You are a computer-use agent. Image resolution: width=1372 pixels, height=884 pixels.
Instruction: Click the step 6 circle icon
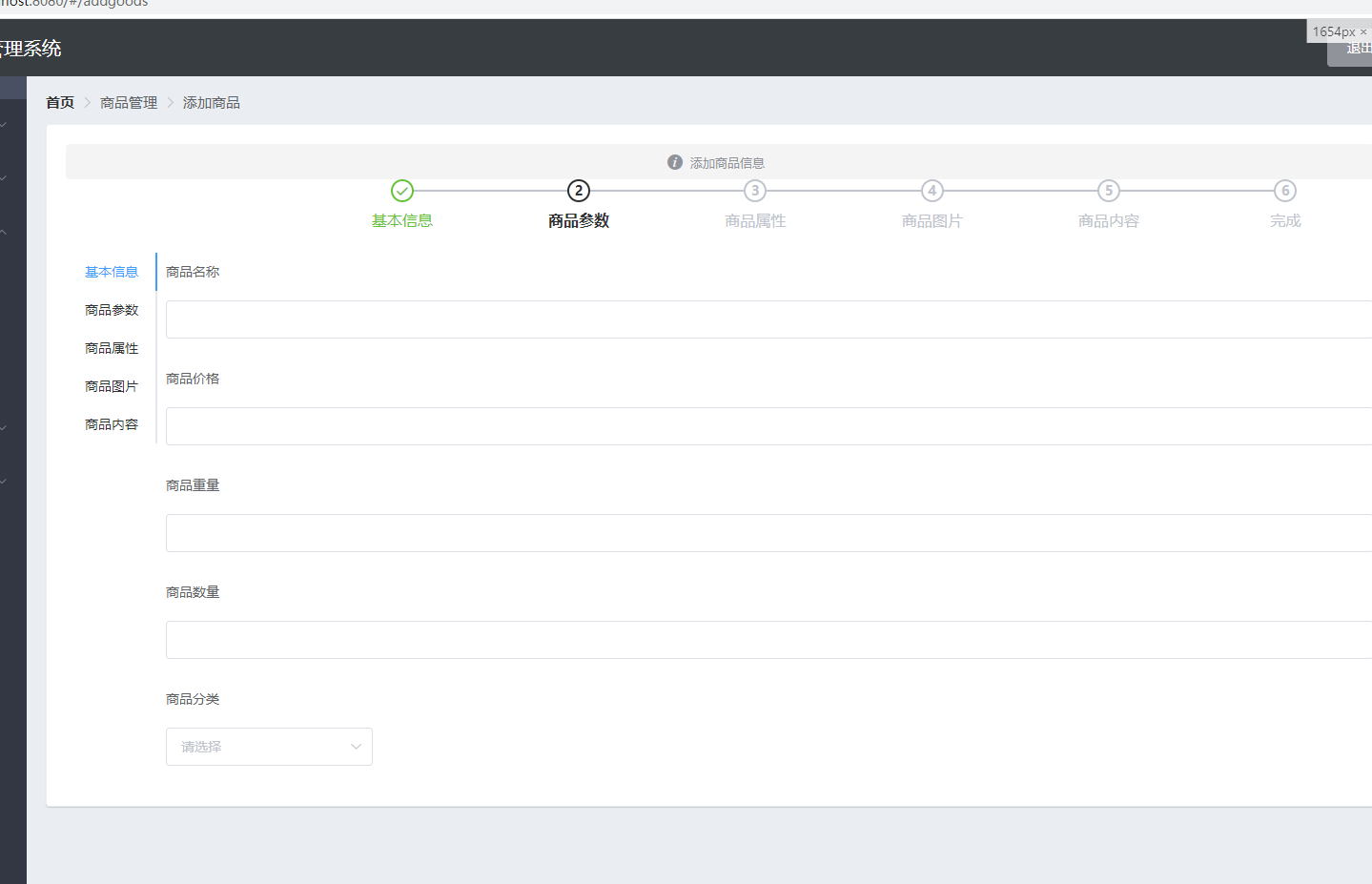pos(1285,191)
